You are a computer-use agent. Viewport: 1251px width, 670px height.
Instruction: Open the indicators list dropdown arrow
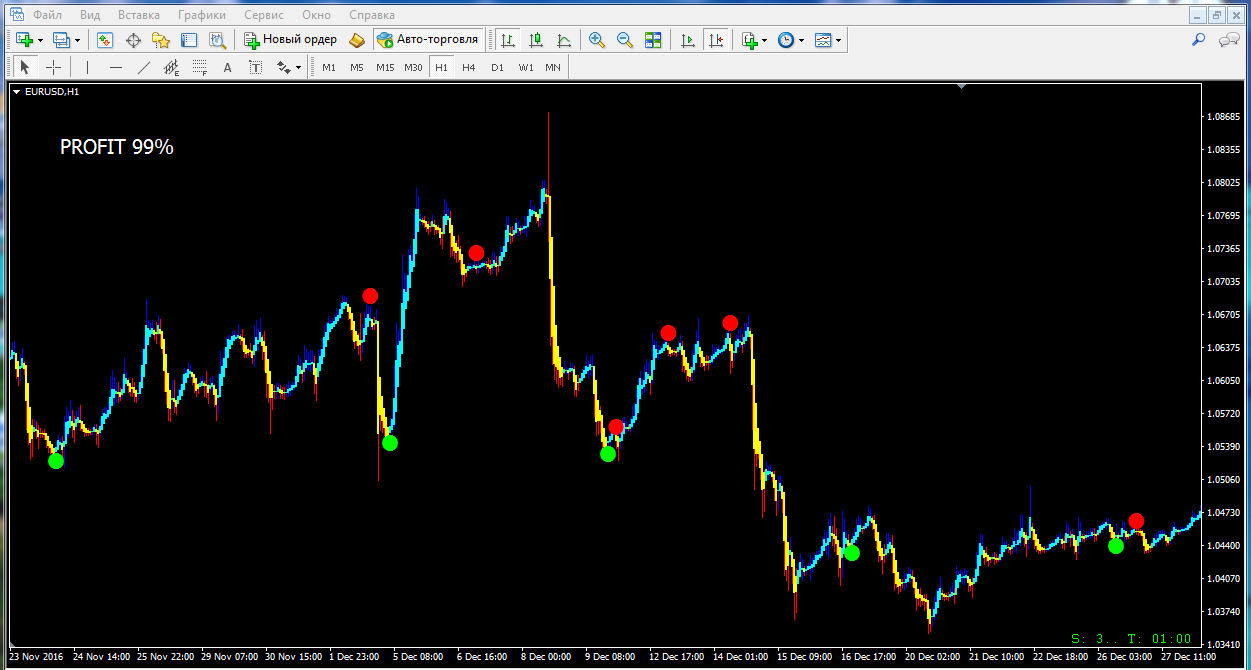tap(765, 41)
